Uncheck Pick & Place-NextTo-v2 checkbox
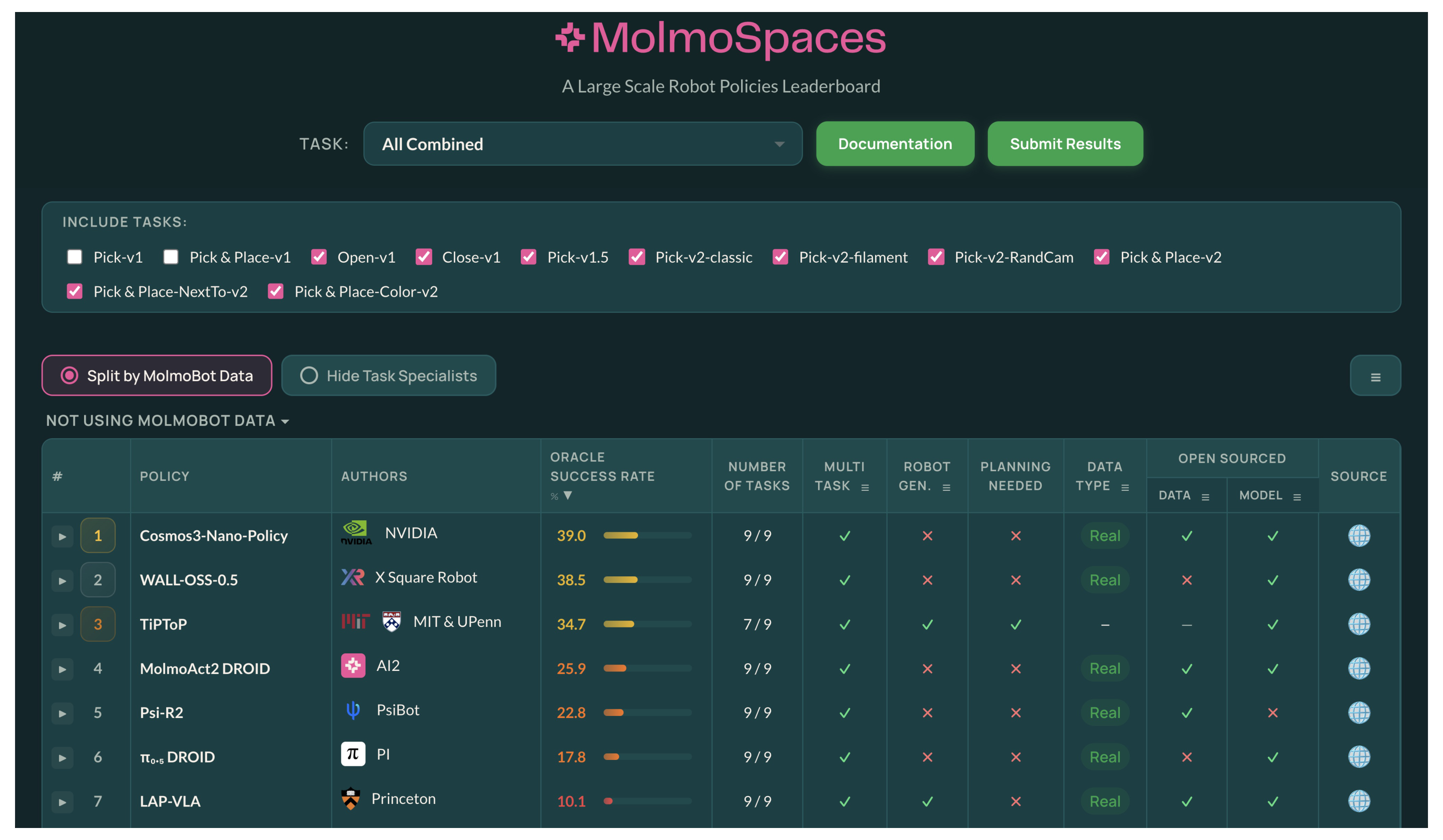Viewport: 1443px width, 840px height. point(75,291)
